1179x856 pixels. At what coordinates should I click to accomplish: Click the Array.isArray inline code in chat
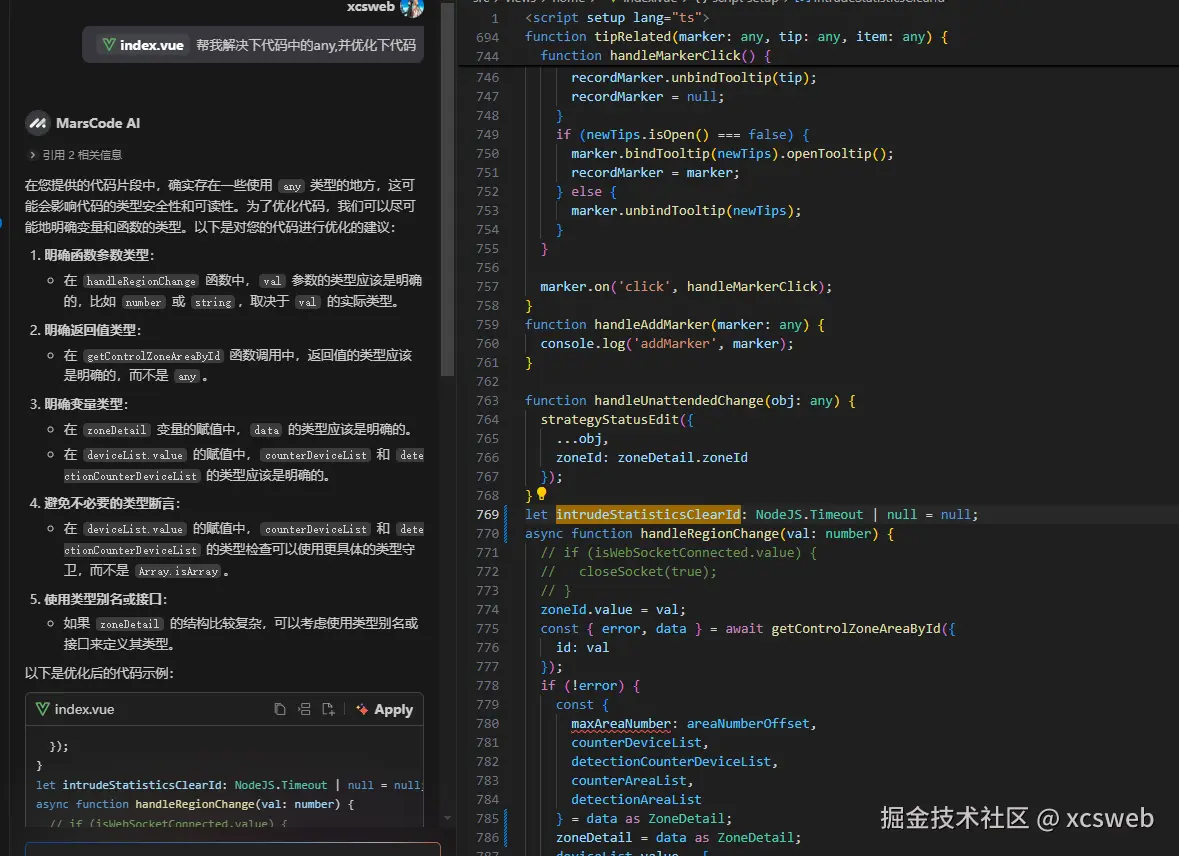pyautogui.click(x=178, y=572)
